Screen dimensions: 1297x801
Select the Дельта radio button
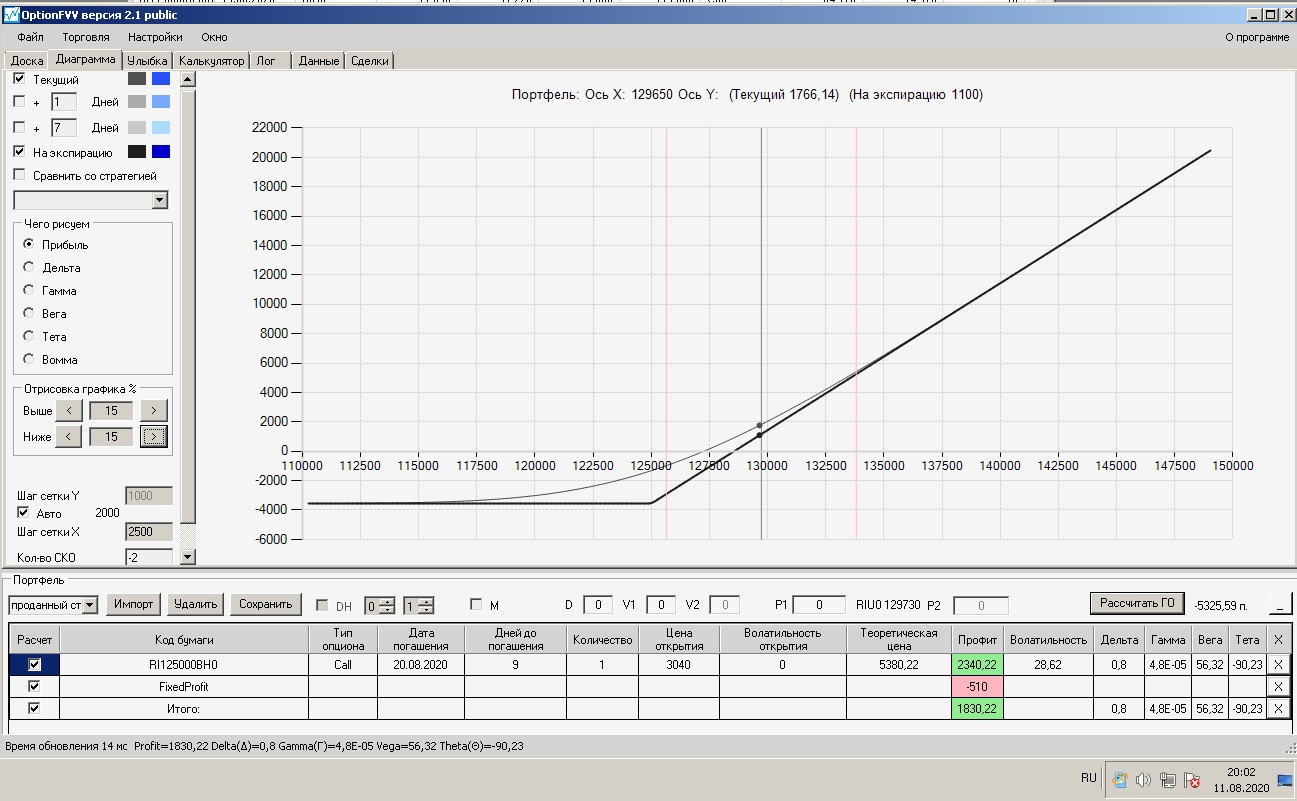click(x=29, y=267)
